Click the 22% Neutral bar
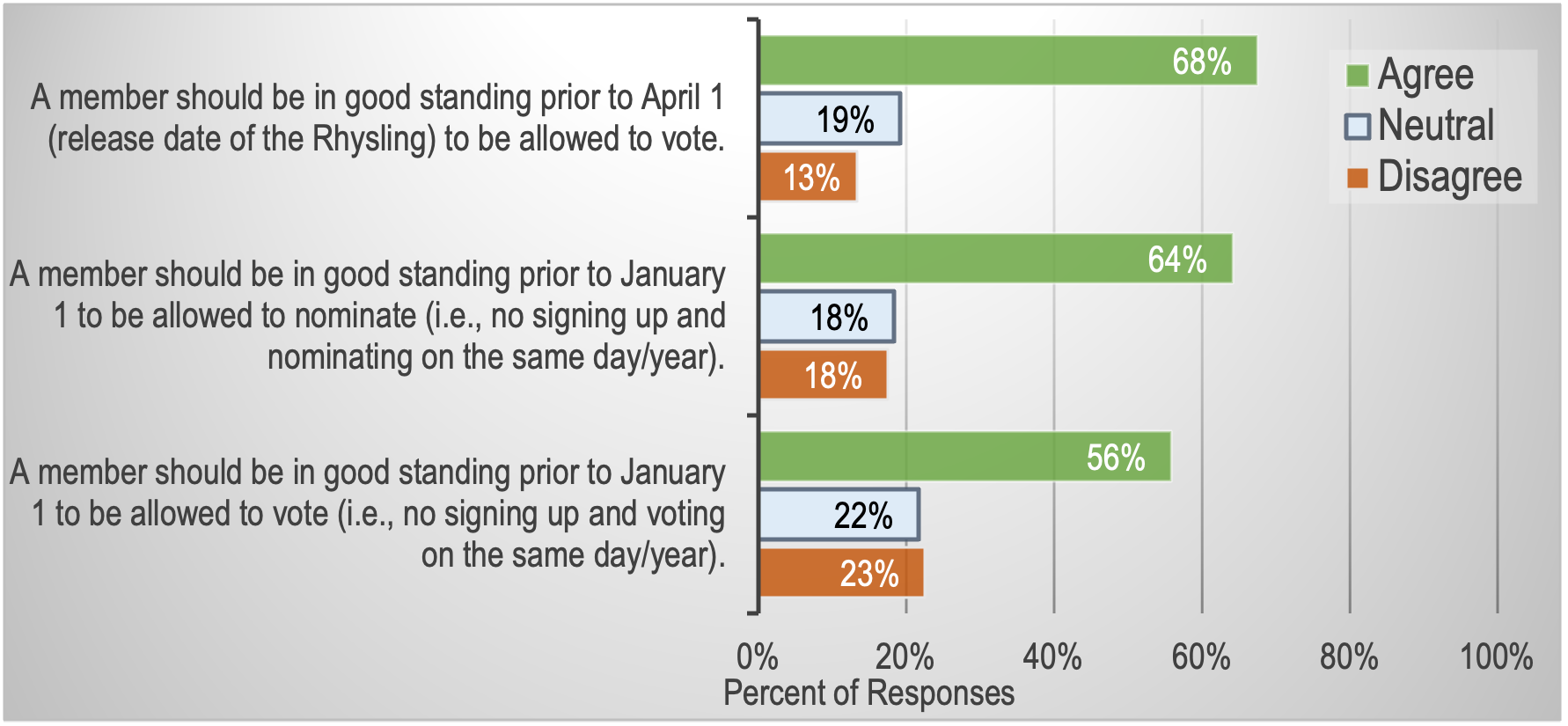 pos(839,515)
